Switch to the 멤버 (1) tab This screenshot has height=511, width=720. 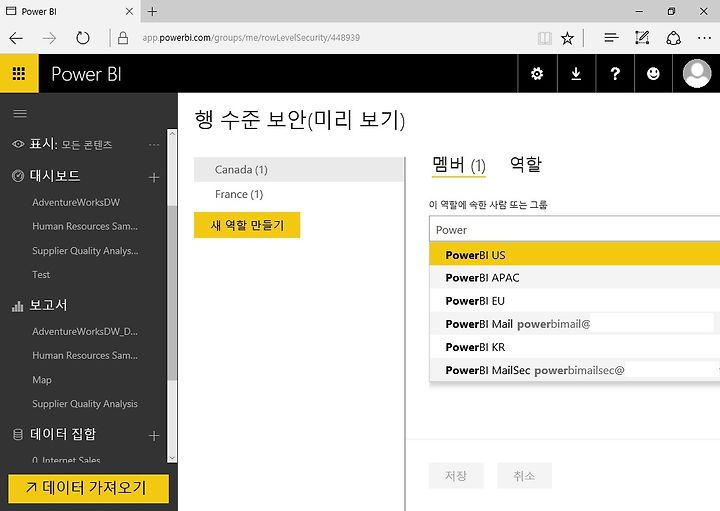[459, 165]
